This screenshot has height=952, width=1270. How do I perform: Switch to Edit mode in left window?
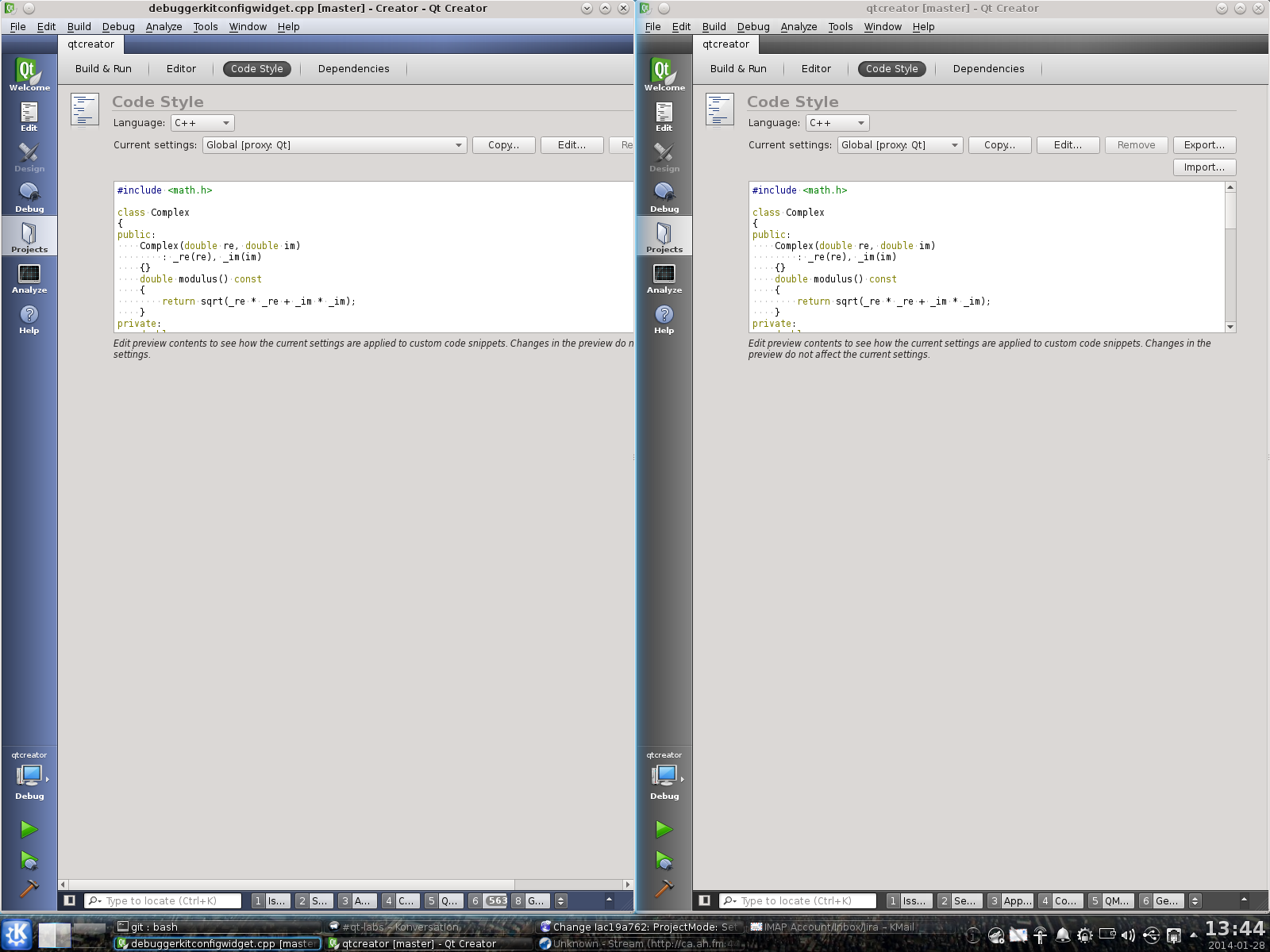tap(29, 116)
